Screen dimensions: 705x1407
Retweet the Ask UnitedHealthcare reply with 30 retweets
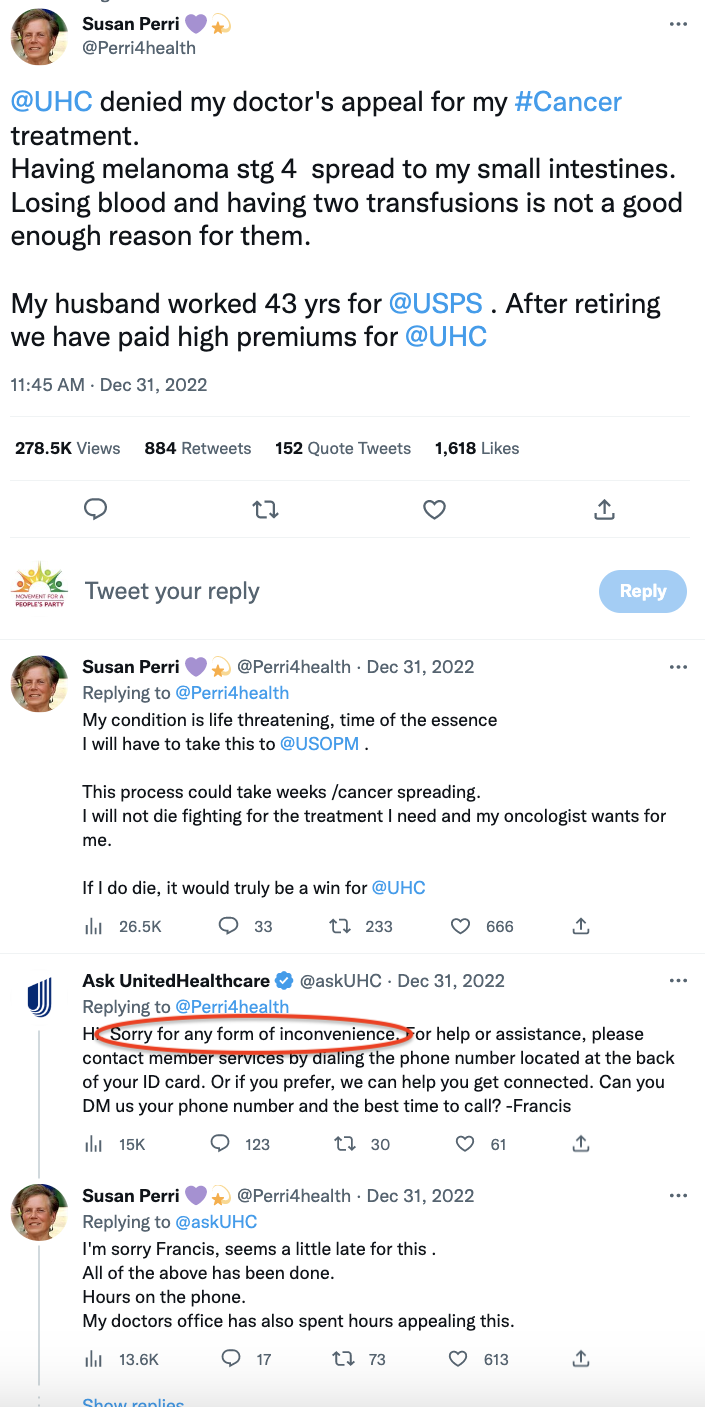pyautogui.click(x=345, y=1144)
